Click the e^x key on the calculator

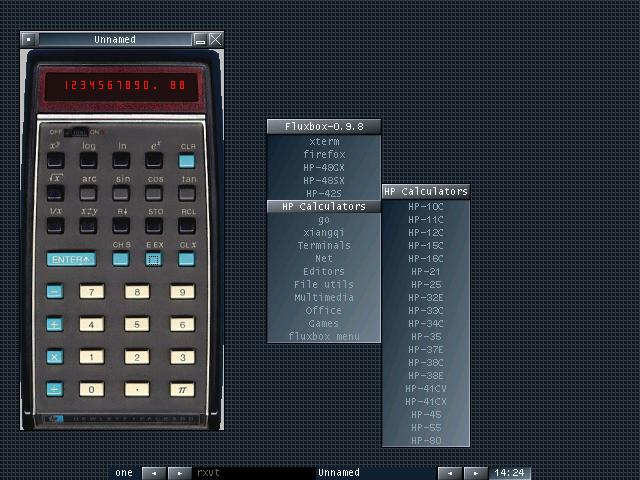[154, 160]
